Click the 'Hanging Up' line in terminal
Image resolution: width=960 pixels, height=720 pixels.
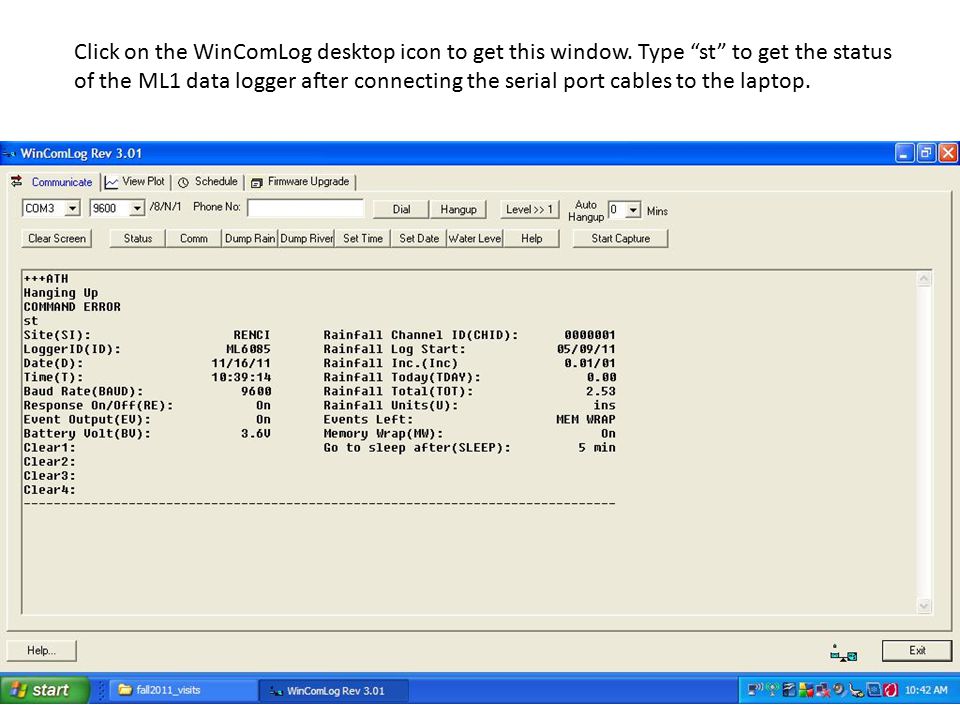(x=61, y=293)
